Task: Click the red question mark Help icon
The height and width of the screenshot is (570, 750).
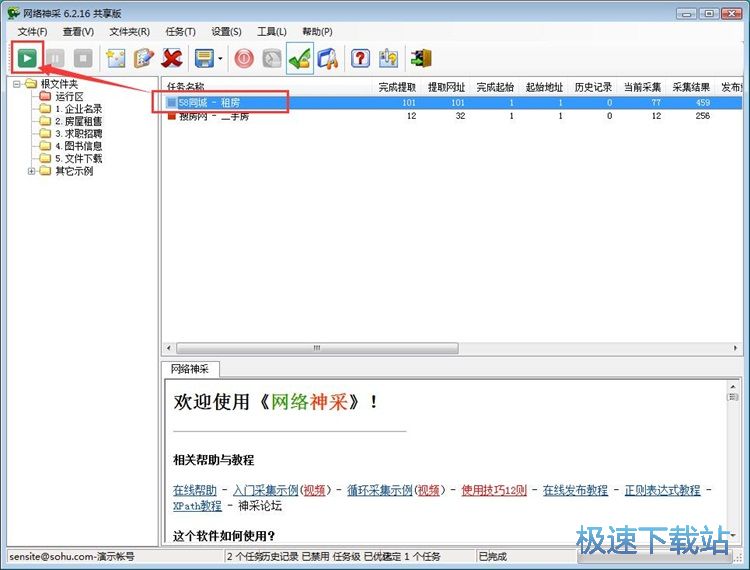Action: coord(360,58)
